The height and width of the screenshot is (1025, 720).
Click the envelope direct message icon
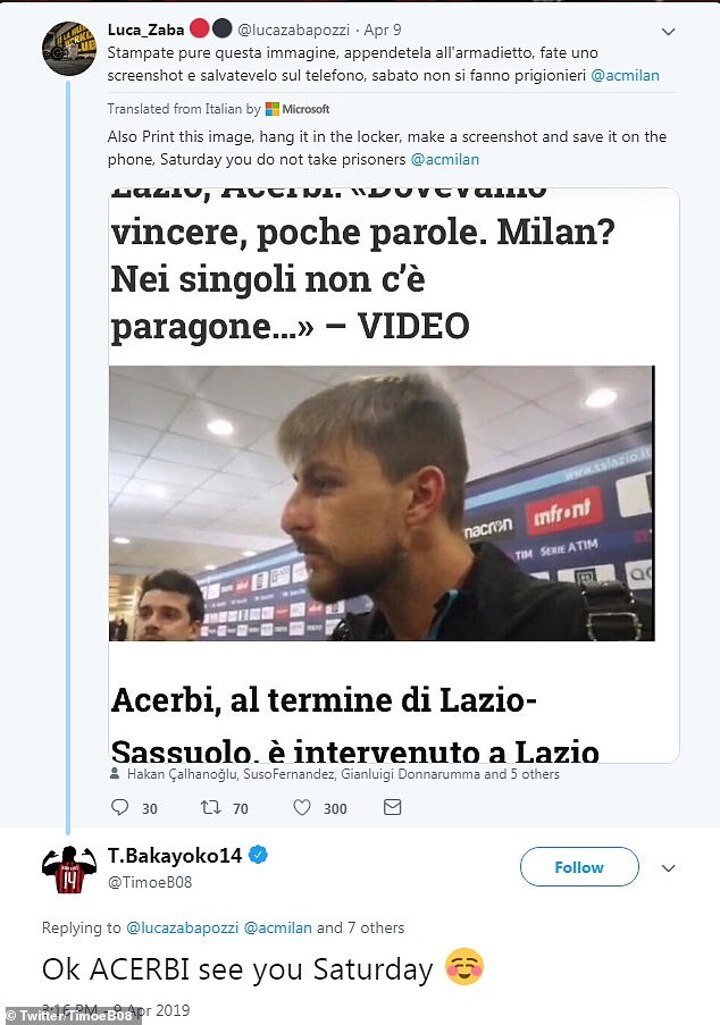click(x=392, y=807)
